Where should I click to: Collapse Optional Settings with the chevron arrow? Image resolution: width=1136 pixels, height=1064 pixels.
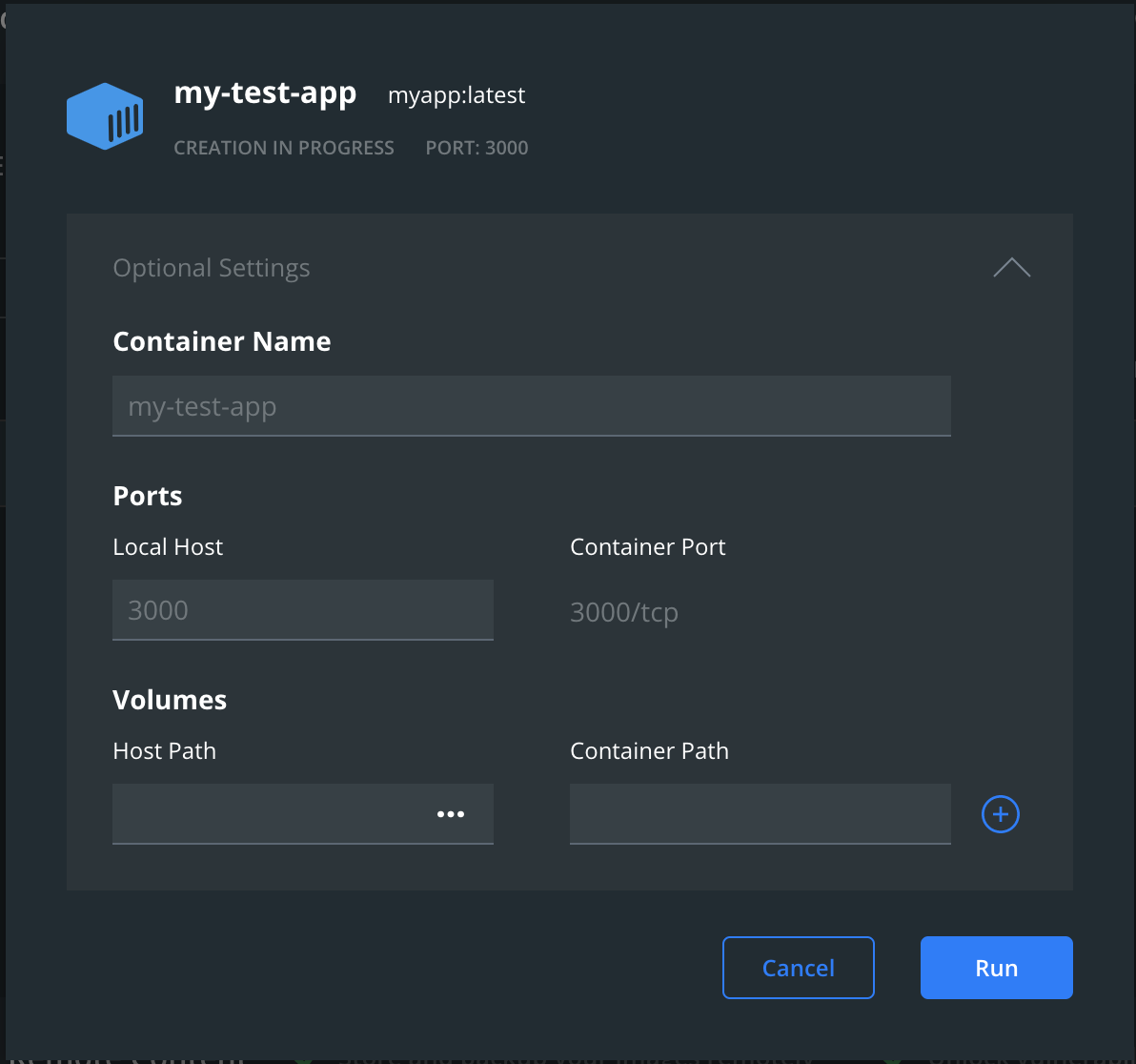click(1011, 268)
